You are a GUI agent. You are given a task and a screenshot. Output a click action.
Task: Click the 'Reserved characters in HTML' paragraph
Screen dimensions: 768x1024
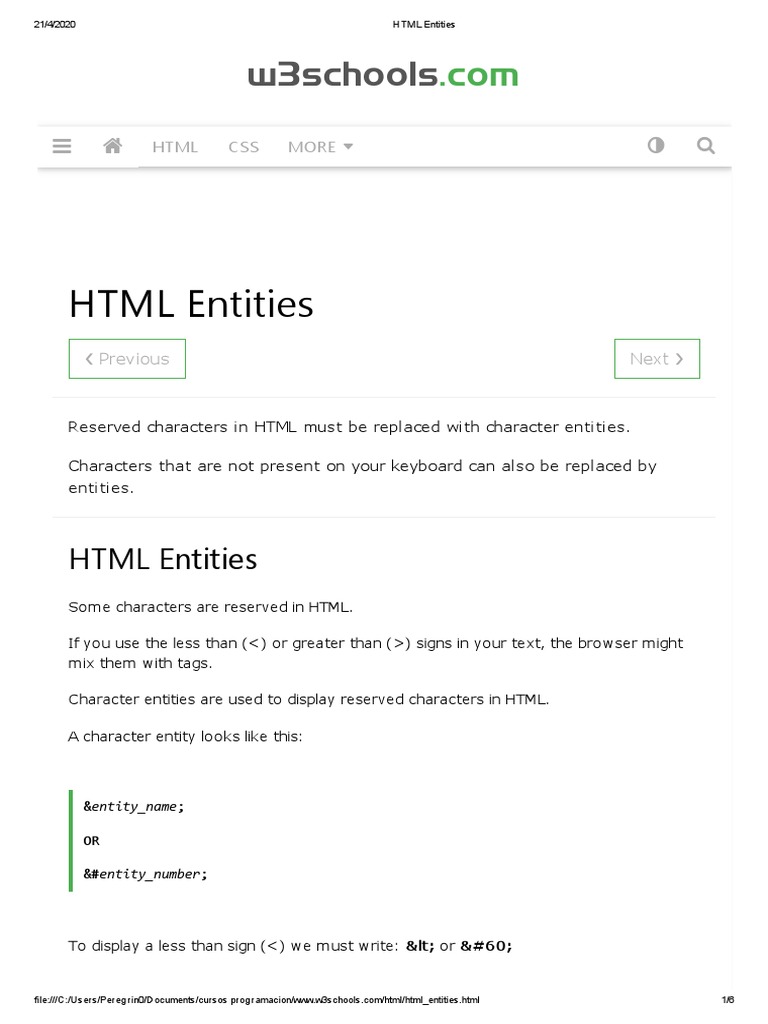tap(349, 427)
